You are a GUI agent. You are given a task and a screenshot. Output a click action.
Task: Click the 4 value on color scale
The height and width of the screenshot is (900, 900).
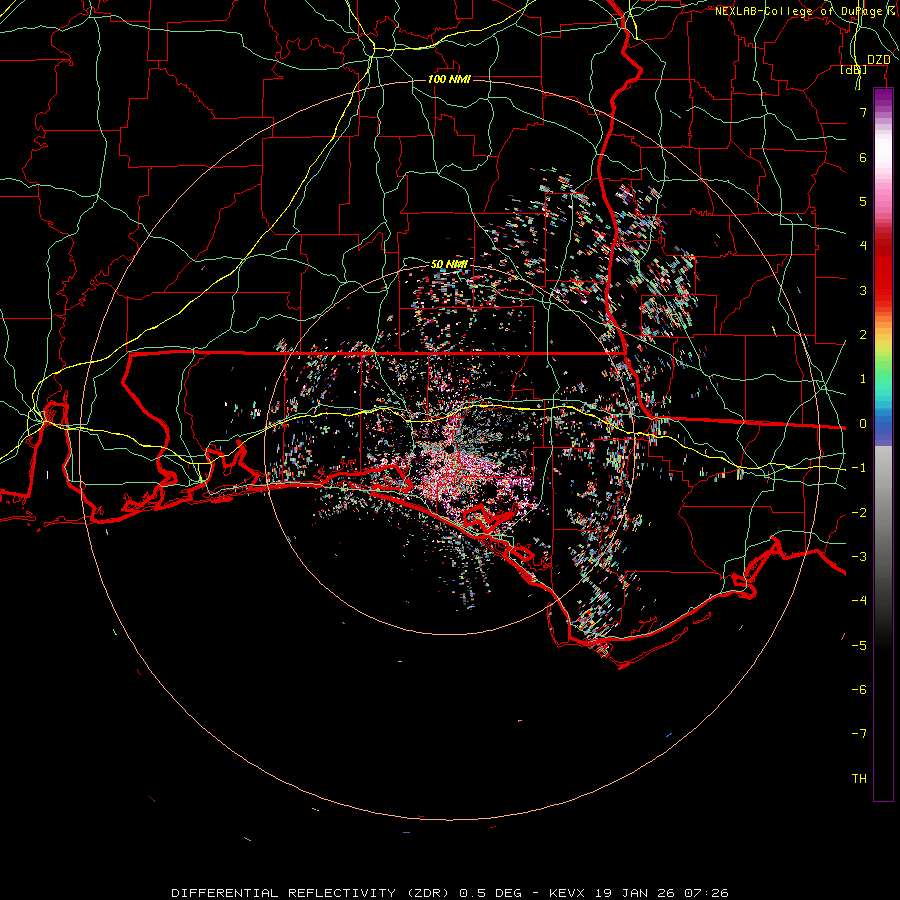863,246
